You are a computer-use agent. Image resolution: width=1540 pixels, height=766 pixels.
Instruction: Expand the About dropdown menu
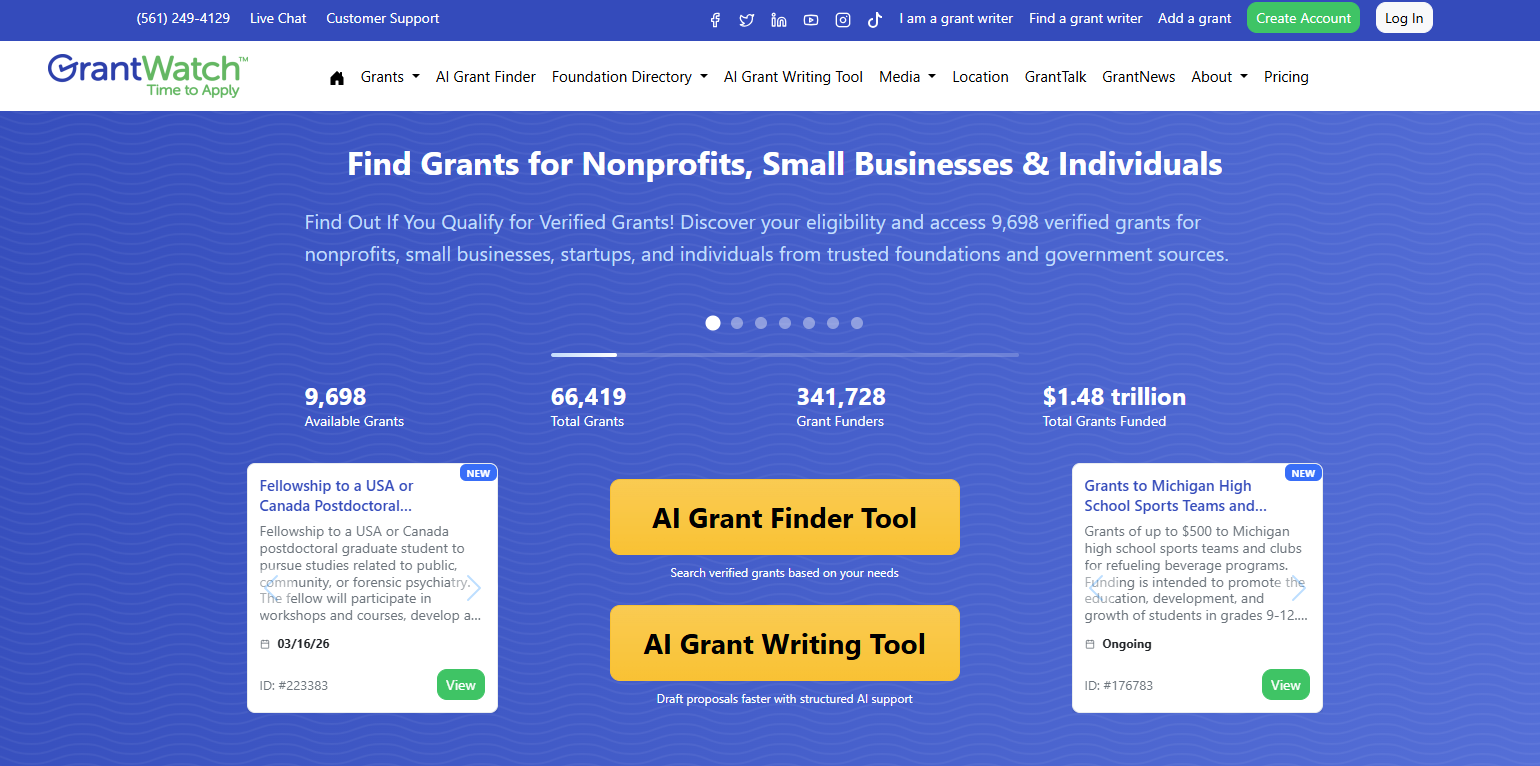pyautogui.click(x=1219, y=77)
